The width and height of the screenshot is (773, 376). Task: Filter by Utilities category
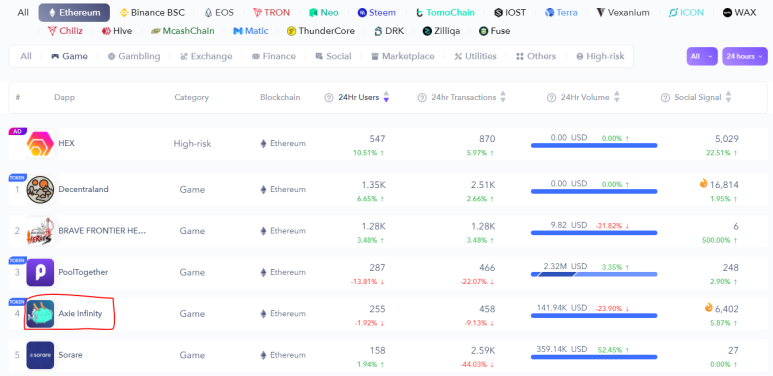(x=475, y=57)
